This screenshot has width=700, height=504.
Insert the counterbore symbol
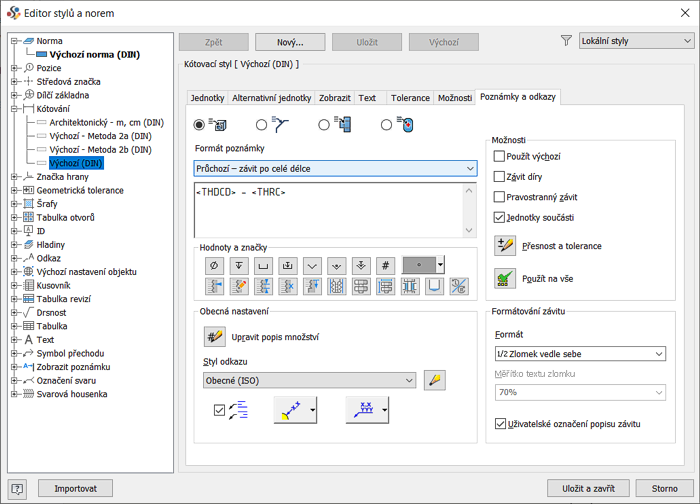[x=262, y=266]
